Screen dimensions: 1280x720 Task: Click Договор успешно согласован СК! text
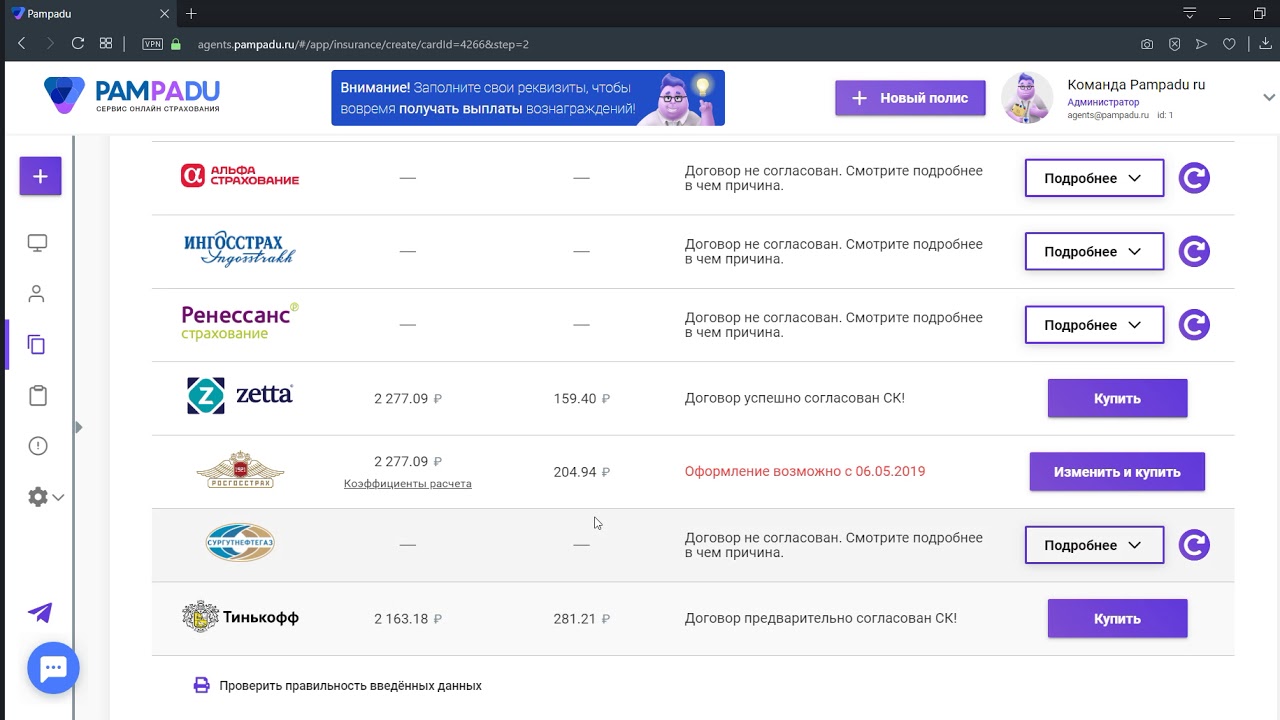(x=795, y=398)
